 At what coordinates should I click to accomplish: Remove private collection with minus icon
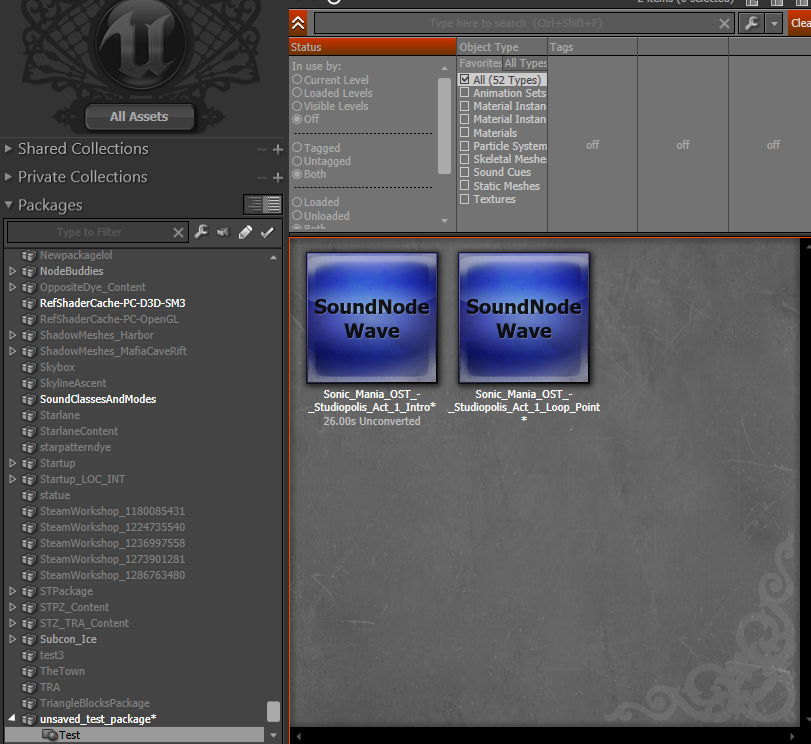(262, 177)
